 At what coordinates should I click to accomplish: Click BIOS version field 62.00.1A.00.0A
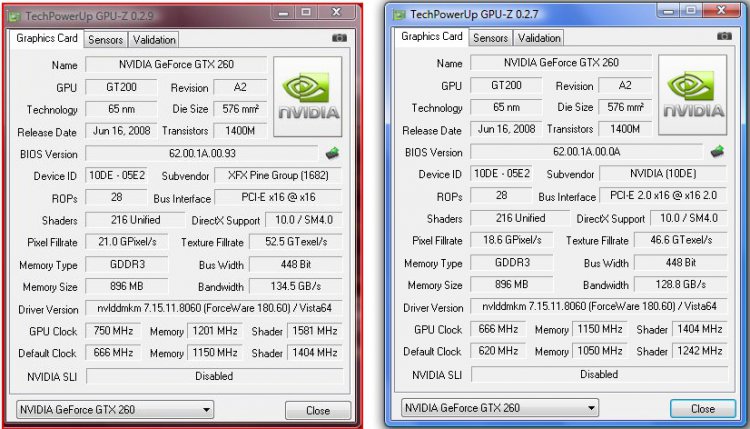[586, 152]
